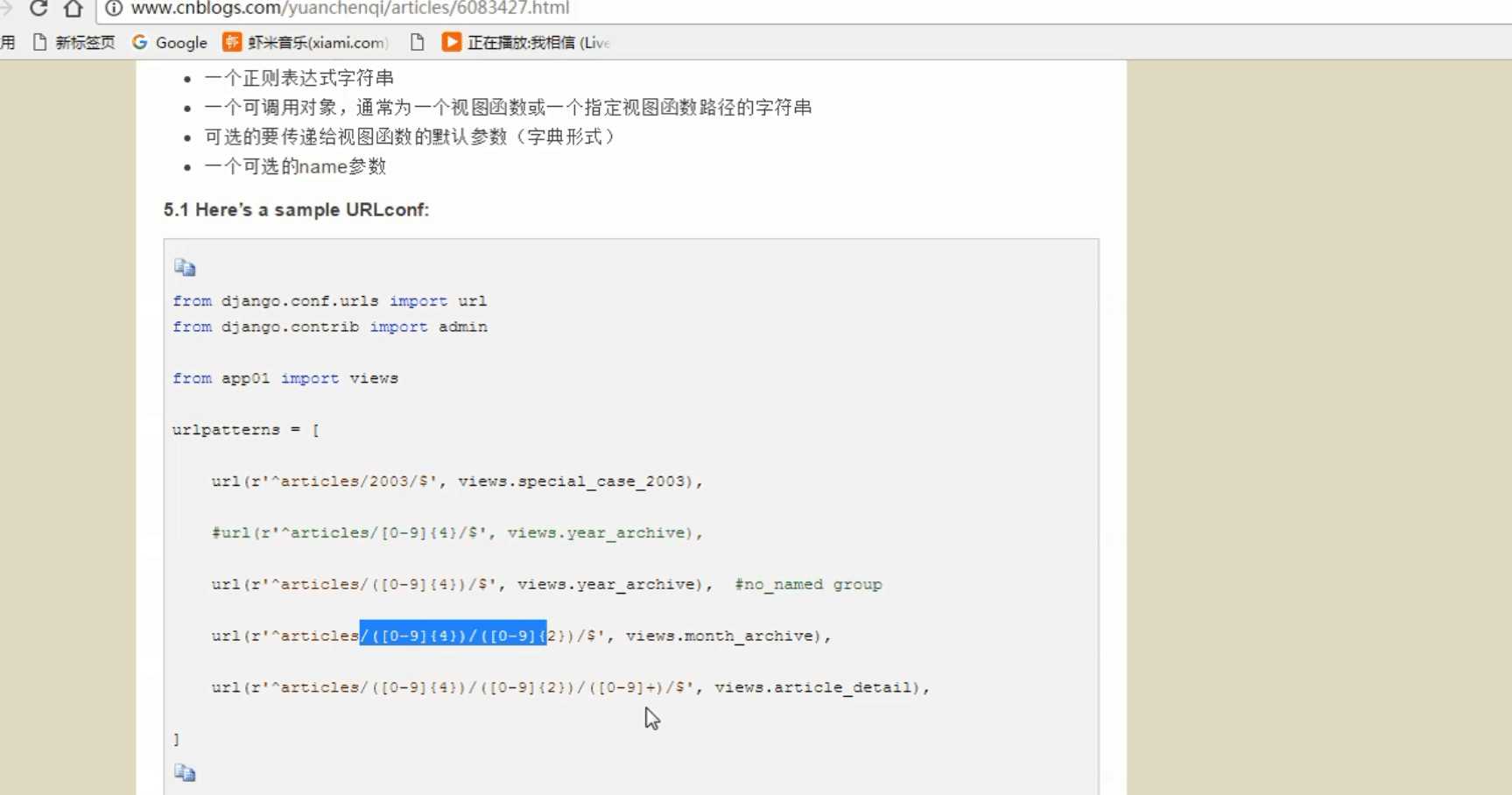Click the #no_named group comment
The height and width of the screenshot is (795, 1512).
[x=808, y=585]
